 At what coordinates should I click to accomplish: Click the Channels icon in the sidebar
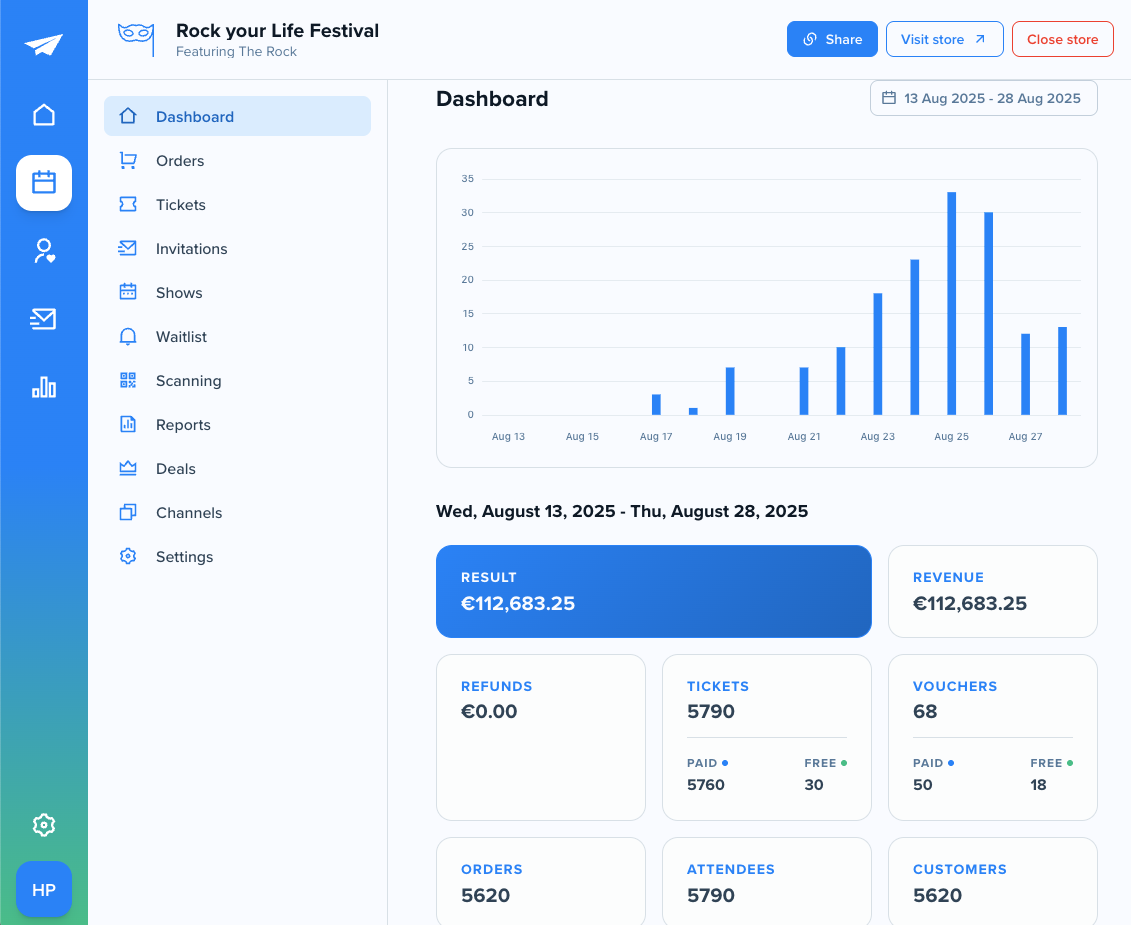coord(128,512)
